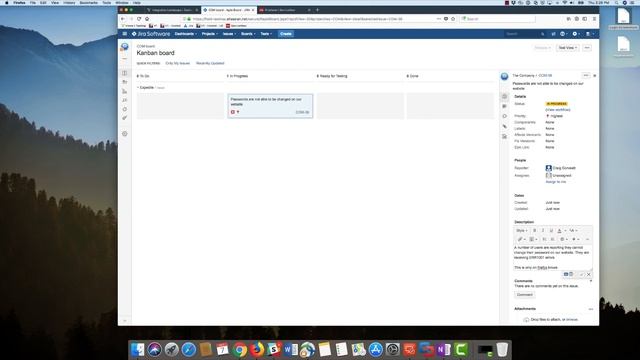
Task: Open the Issues sidebar icon
Action: tap(124, 100)
